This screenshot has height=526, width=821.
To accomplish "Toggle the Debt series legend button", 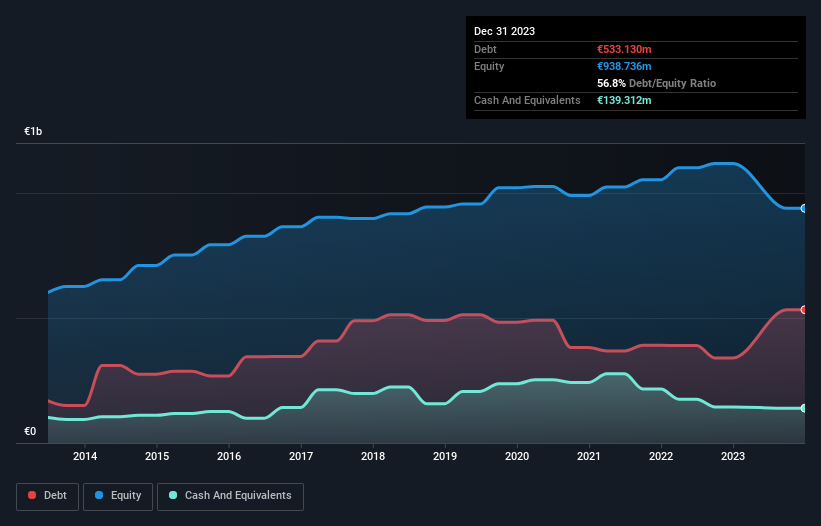I will tap(48, 496).
